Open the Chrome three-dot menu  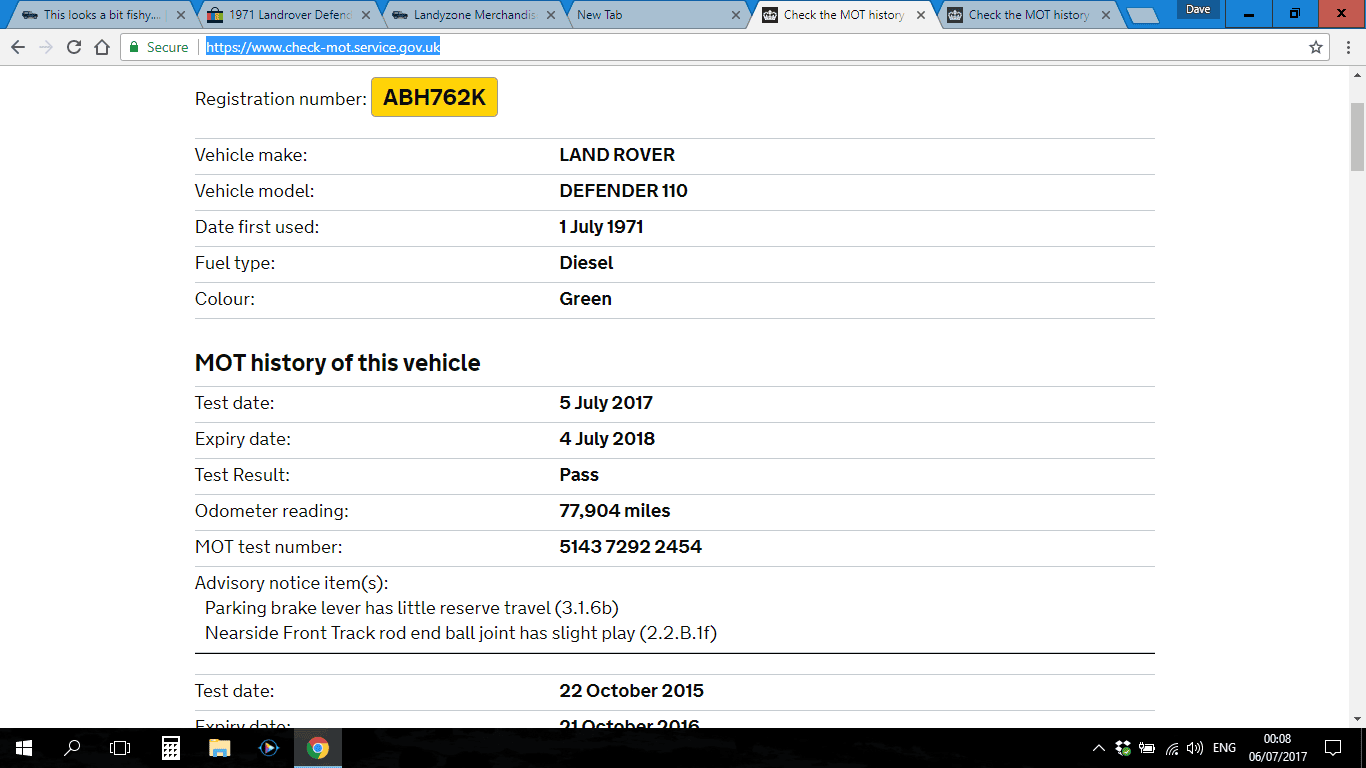[1347, 47]
